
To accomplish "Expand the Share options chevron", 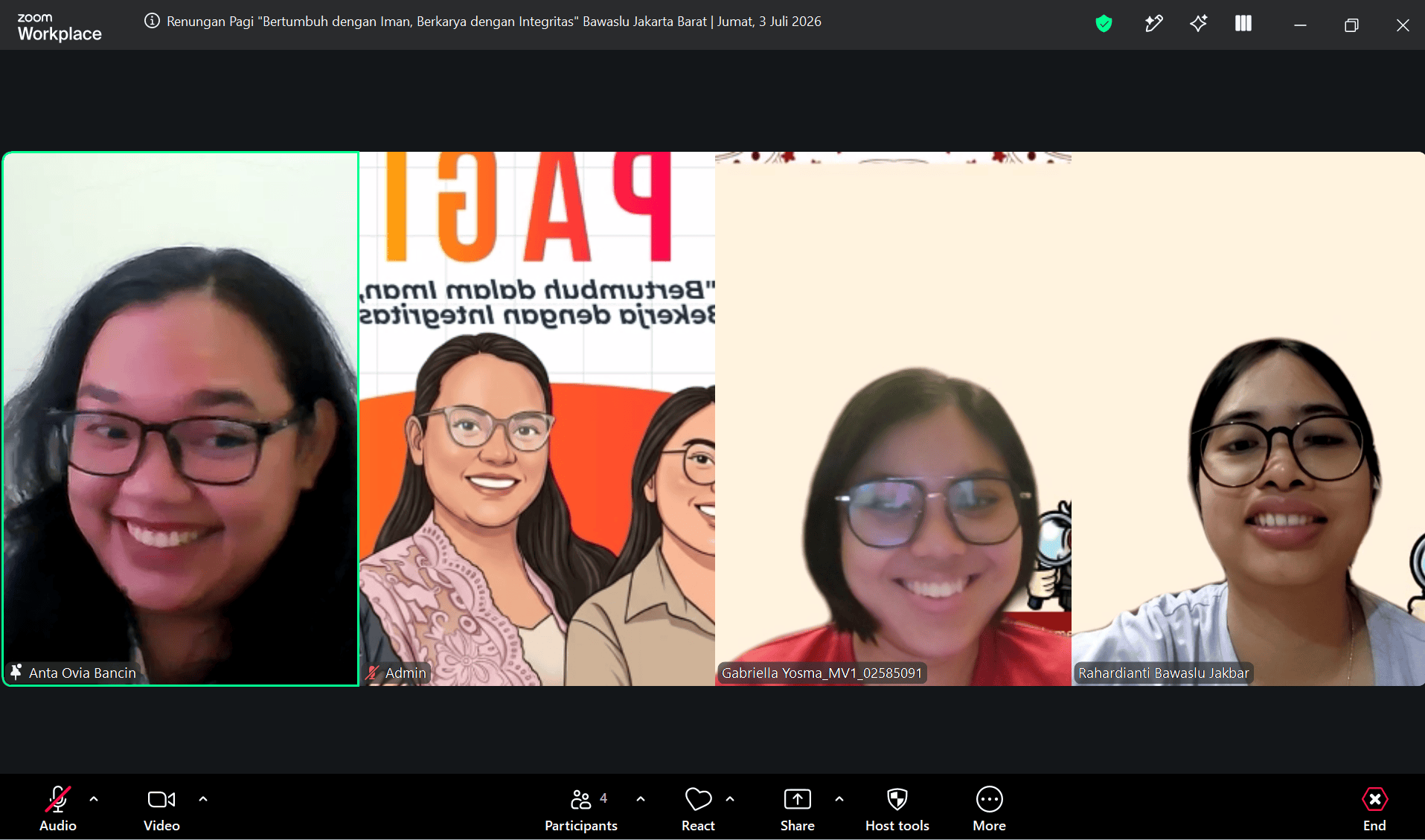I will click(839, 799).
